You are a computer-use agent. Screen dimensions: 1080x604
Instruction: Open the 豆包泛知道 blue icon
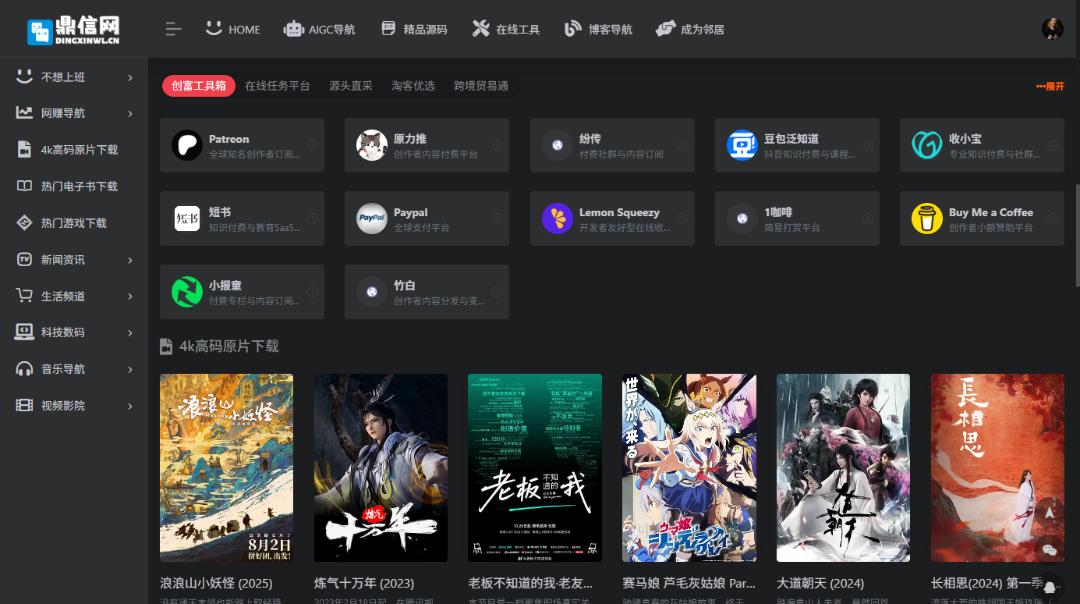[742, 145]
